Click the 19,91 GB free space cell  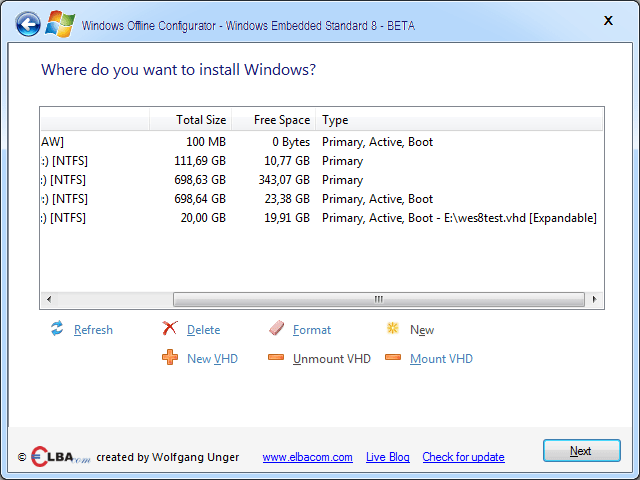[x=287, y=218]
